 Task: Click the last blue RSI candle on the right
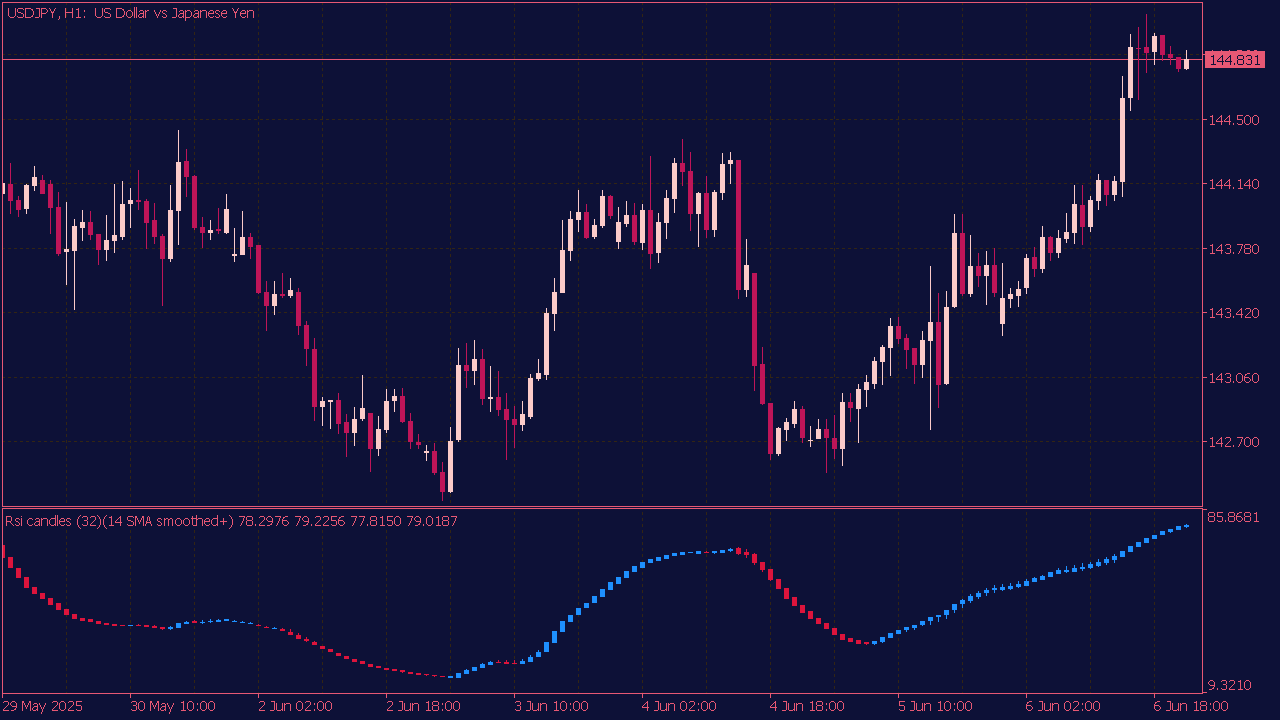point(1187,526)
